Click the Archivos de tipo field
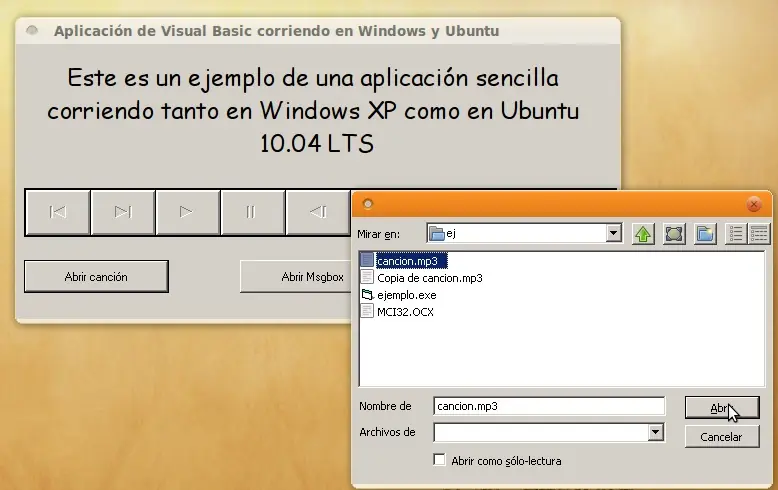 (x=549, y=432)
